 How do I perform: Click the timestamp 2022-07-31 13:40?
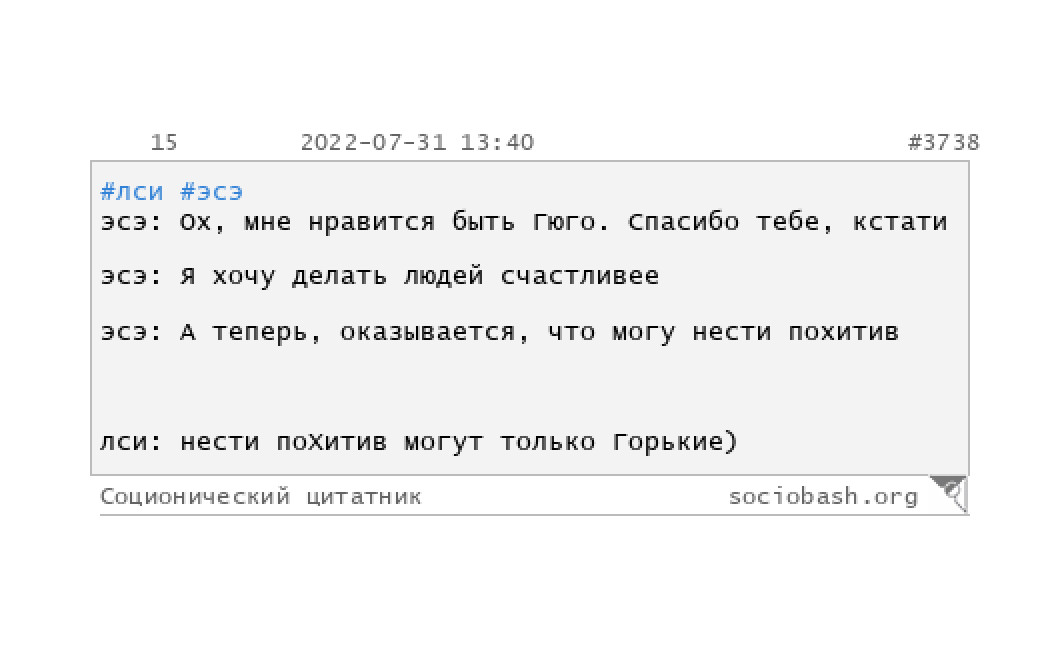click(x=417, y=142)
